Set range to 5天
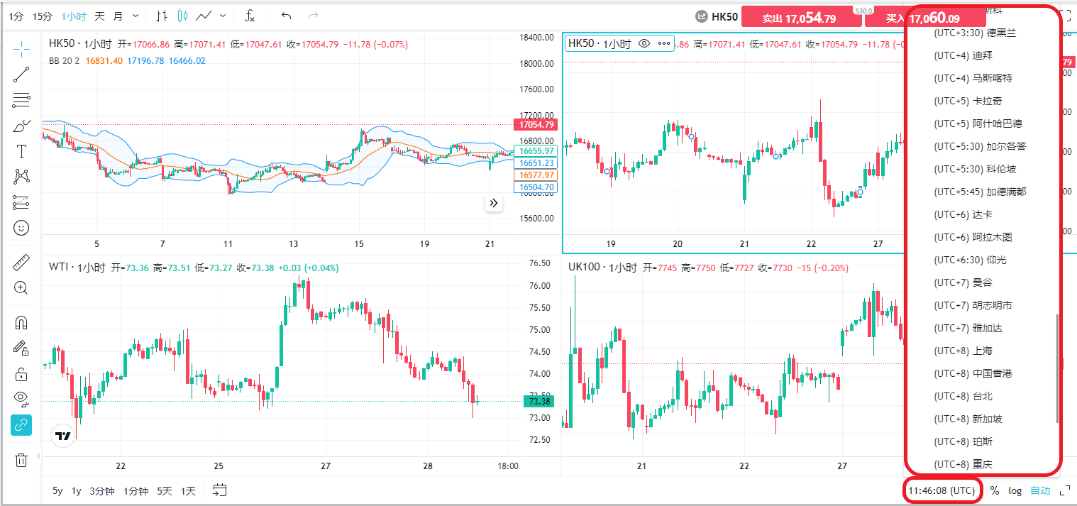 click(165, 491)
